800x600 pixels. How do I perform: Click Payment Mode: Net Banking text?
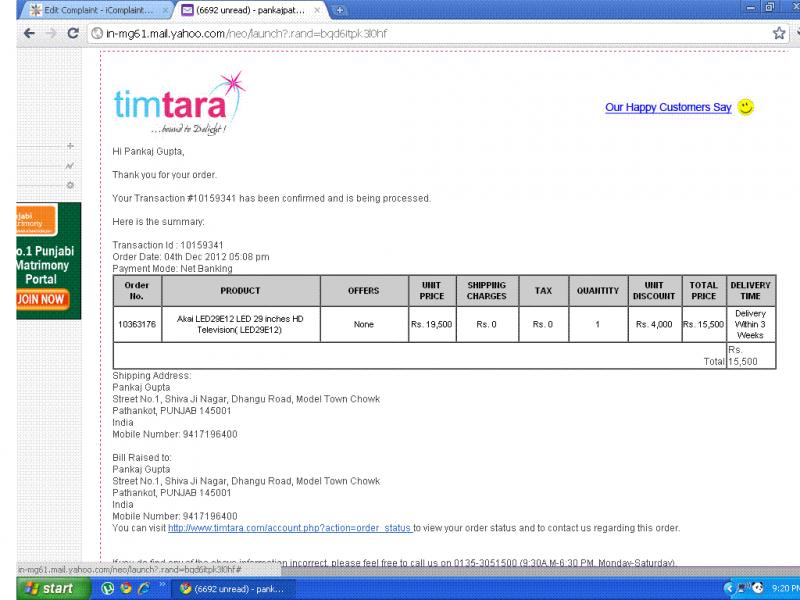pos(172,268)
